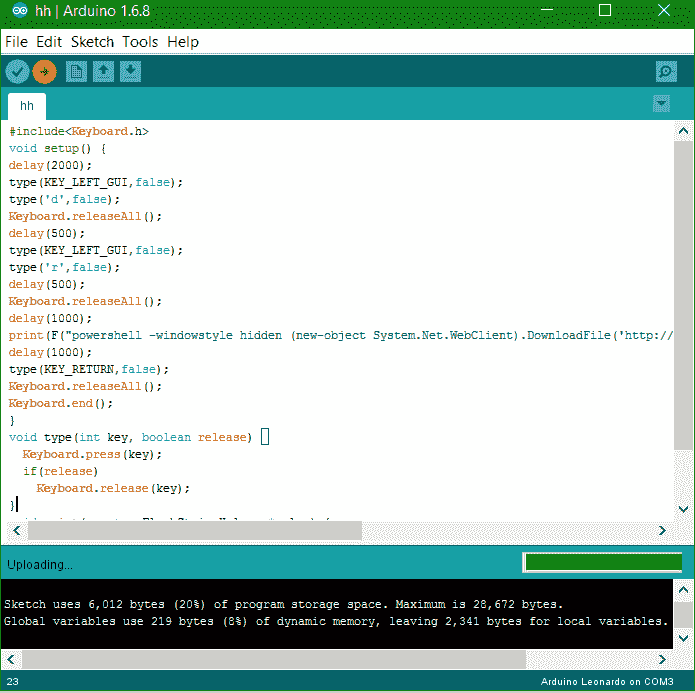The image size is (695, 693).
Task: Click the delay(2000); line
Action: [x=50, y=165]
